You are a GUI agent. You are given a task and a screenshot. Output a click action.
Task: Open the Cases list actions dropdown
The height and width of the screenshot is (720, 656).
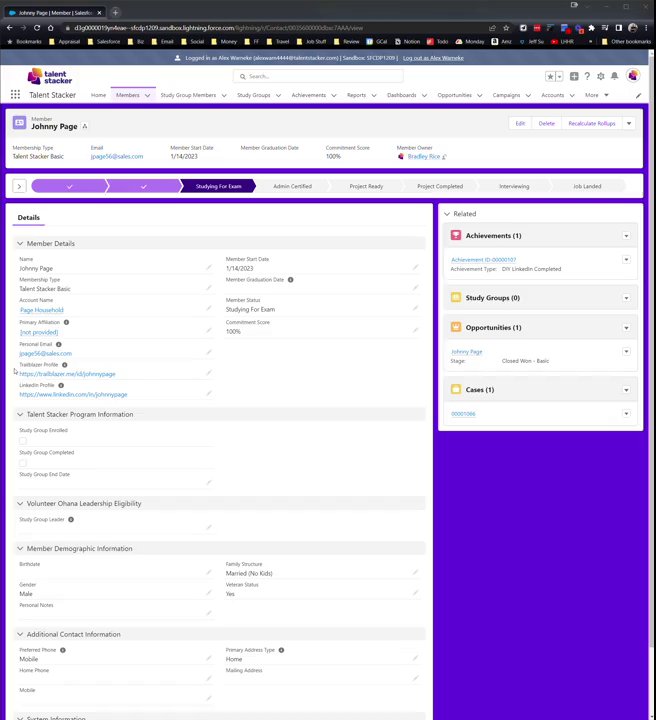point(626,390)
